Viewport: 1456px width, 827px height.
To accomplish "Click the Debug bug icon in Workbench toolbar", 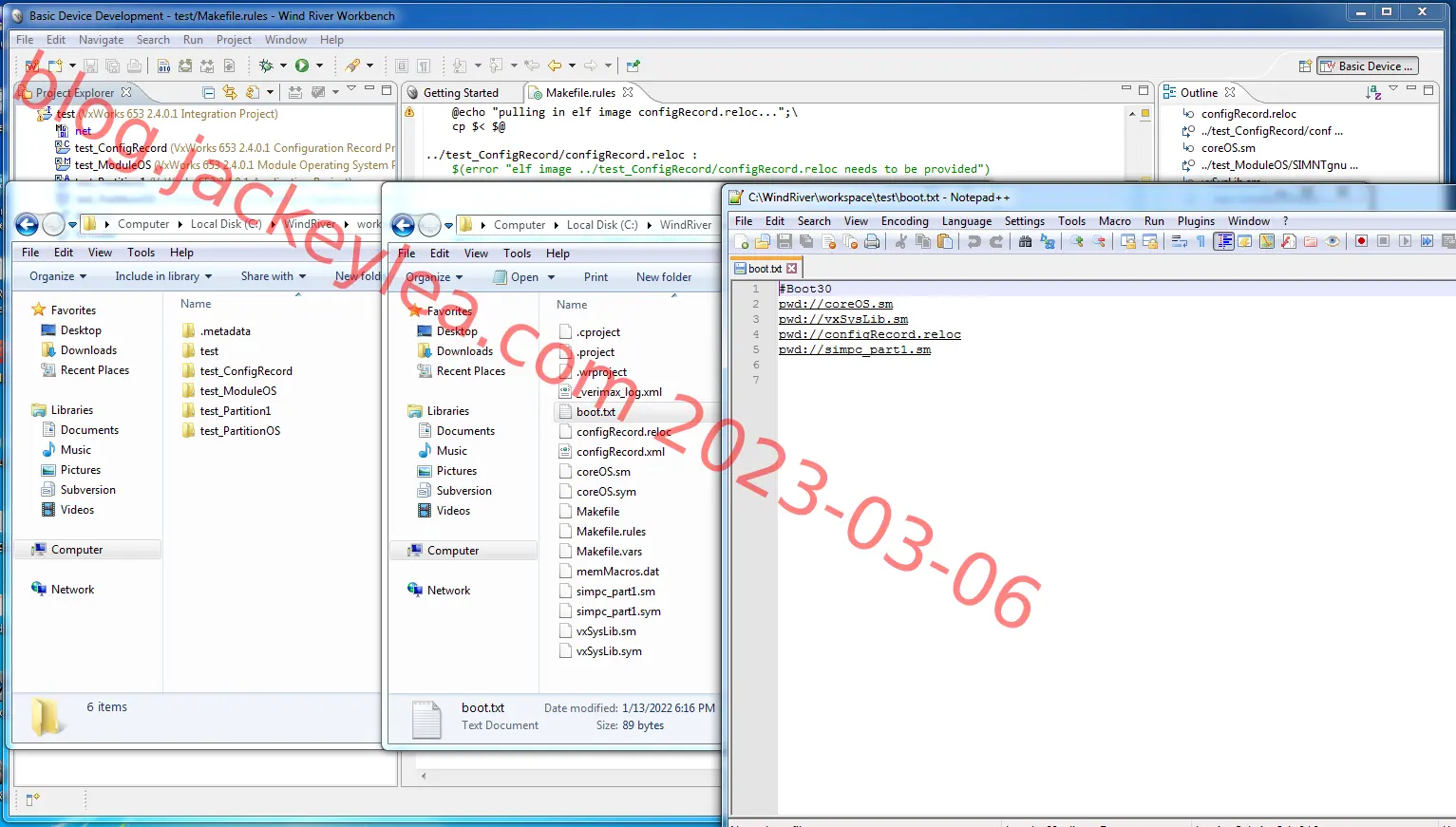I will coord(266,66).
